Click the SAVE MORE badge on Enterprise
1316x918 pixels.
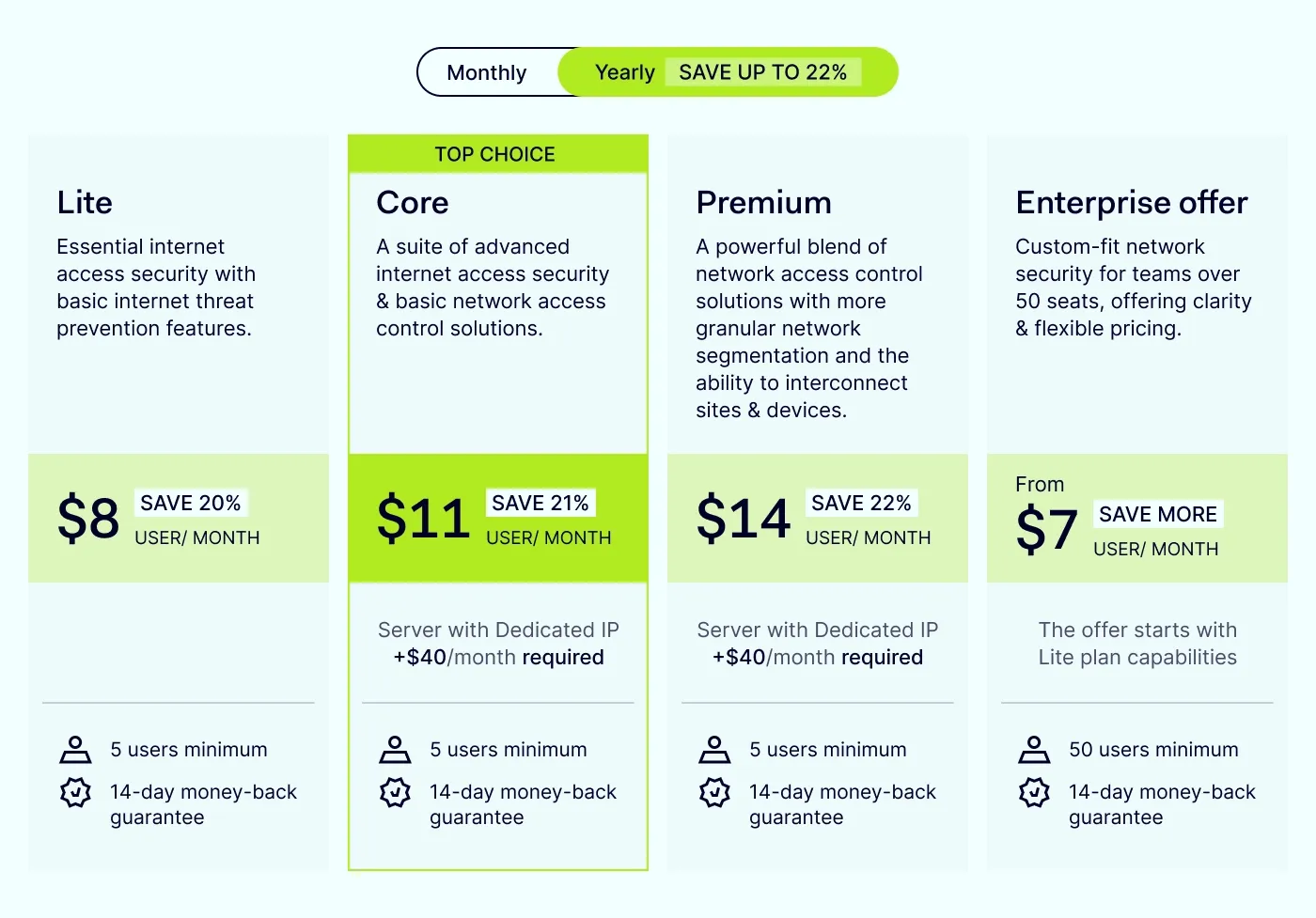pyautogui.click(x=1158, y=514)
